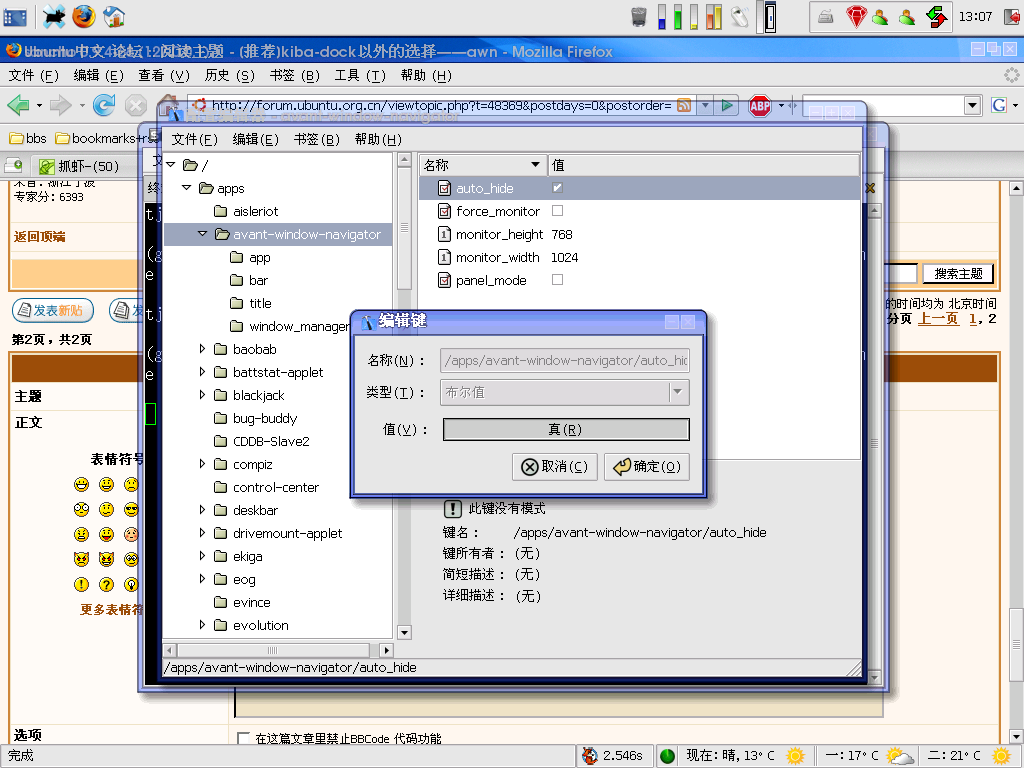
Task: Click the red gem tray icon
Action: 856,17
